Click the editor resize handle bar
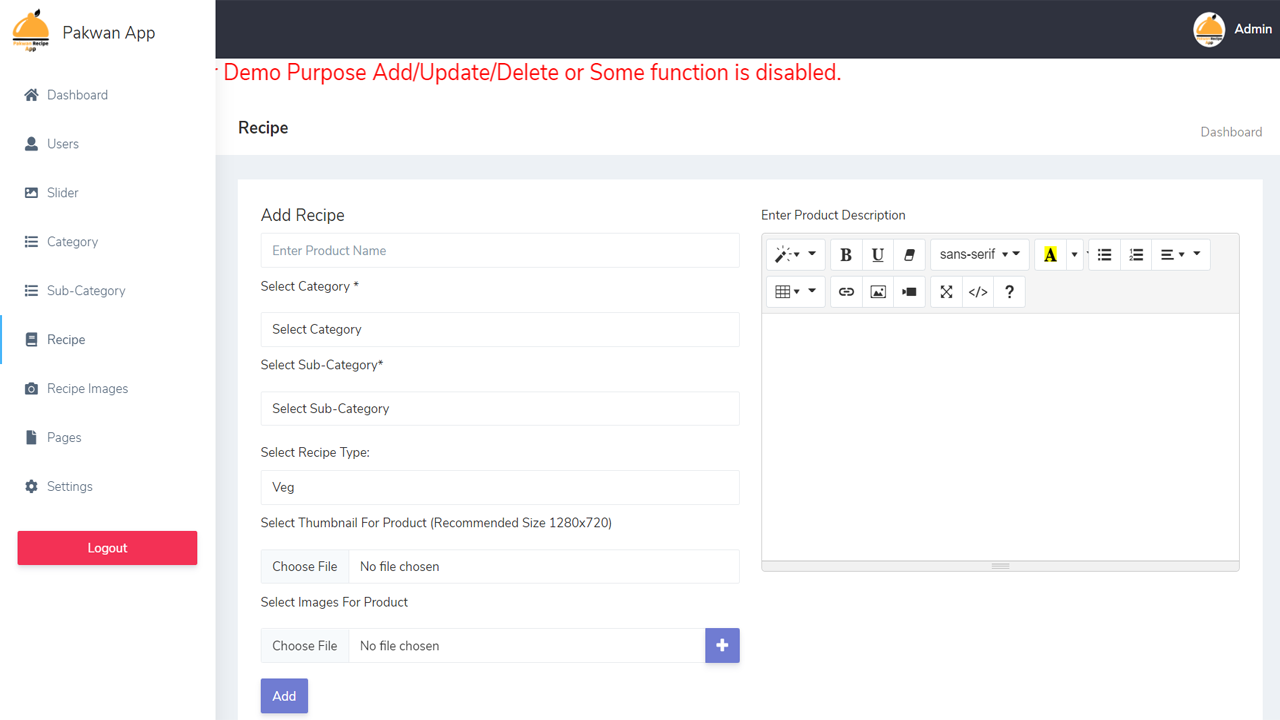Image resolution: width=1280 pixels, height=720 pixels. 1000,566
